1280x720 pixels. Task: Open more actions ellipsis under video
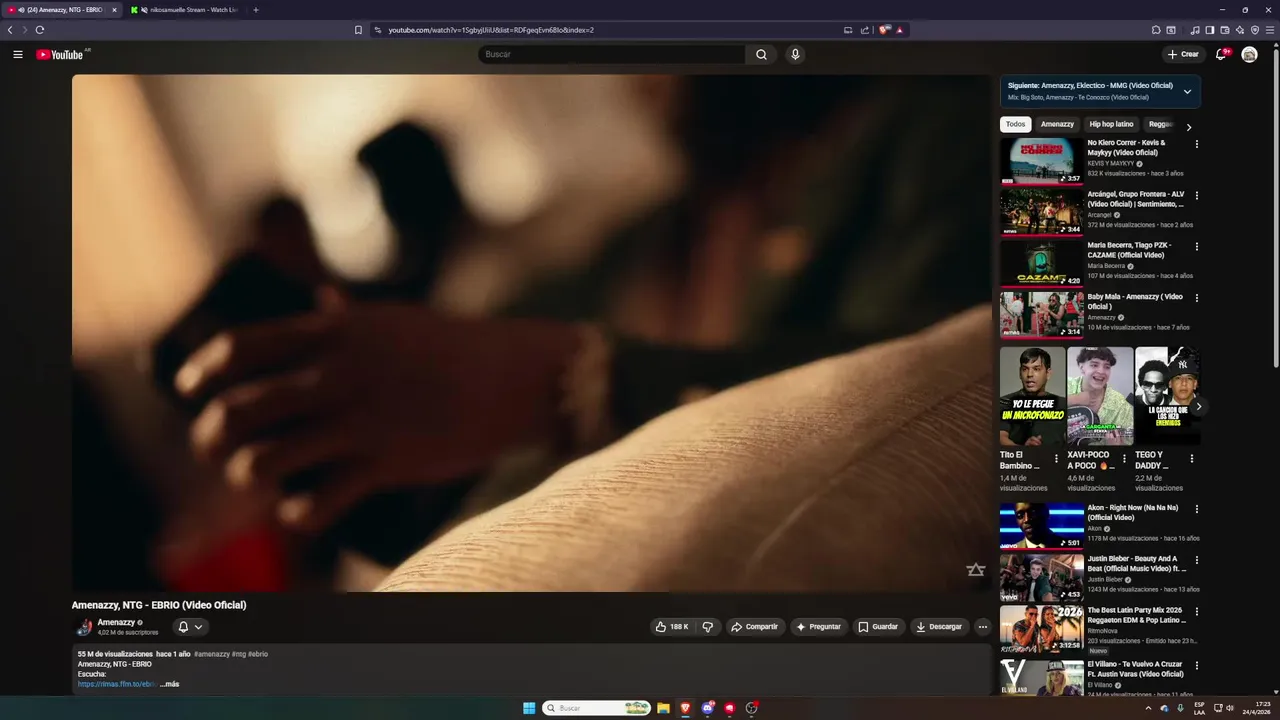[982, 627]
